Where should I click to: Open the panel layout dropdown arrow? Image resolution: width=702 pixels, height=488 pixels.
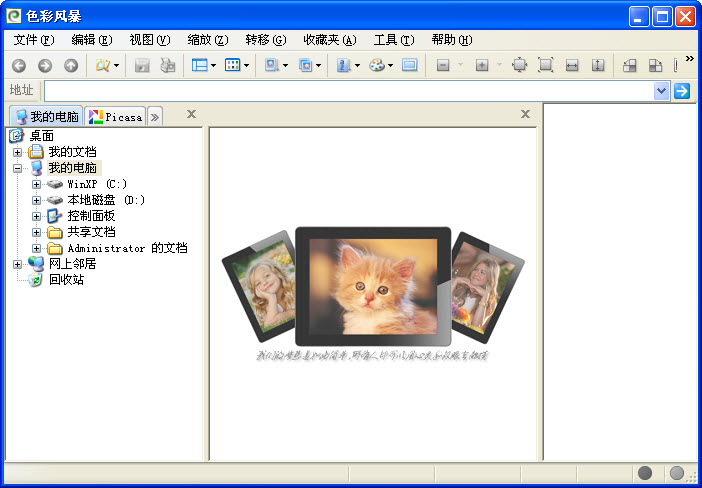click(x=214, y=66)
